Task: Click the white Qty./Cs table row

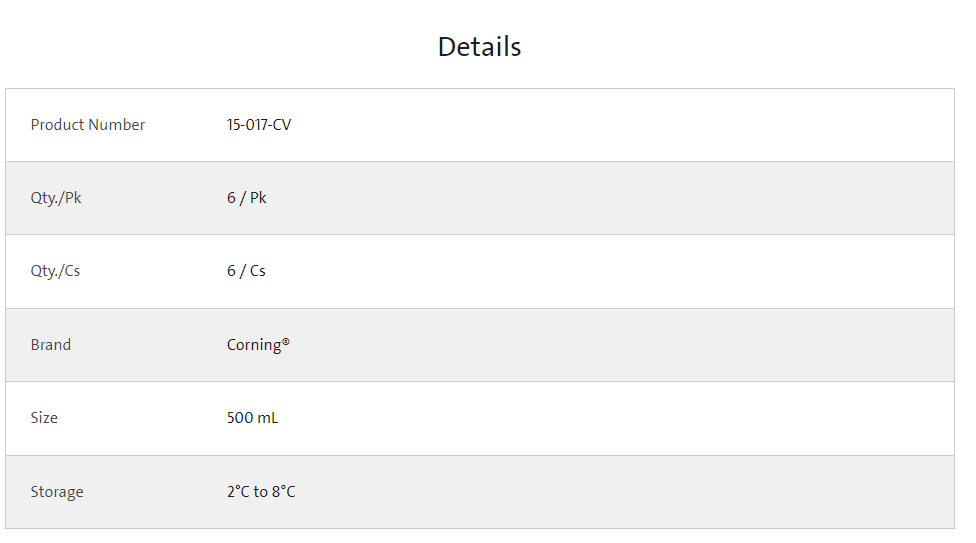Action: [x=480, y=272]
